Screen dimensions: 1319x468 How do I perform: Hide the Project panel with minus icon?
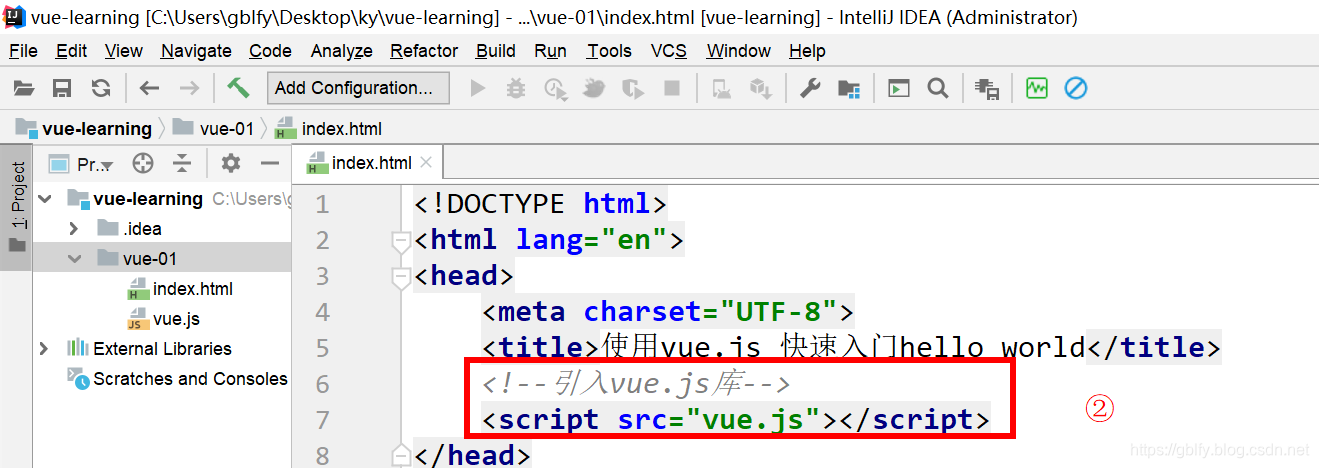(x=270, y=163)
